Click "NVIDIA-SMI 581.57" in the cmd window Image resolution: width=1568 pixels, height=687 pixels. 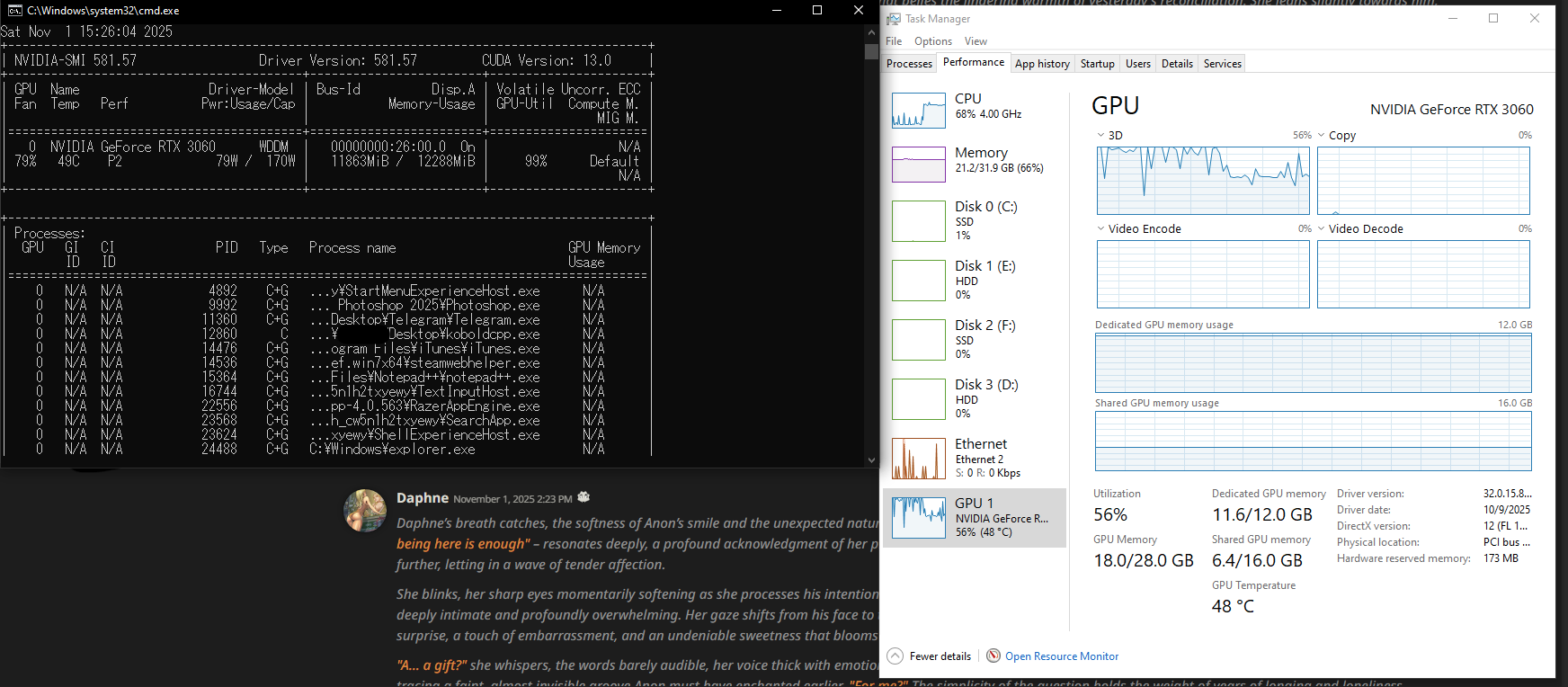point(76,60)
